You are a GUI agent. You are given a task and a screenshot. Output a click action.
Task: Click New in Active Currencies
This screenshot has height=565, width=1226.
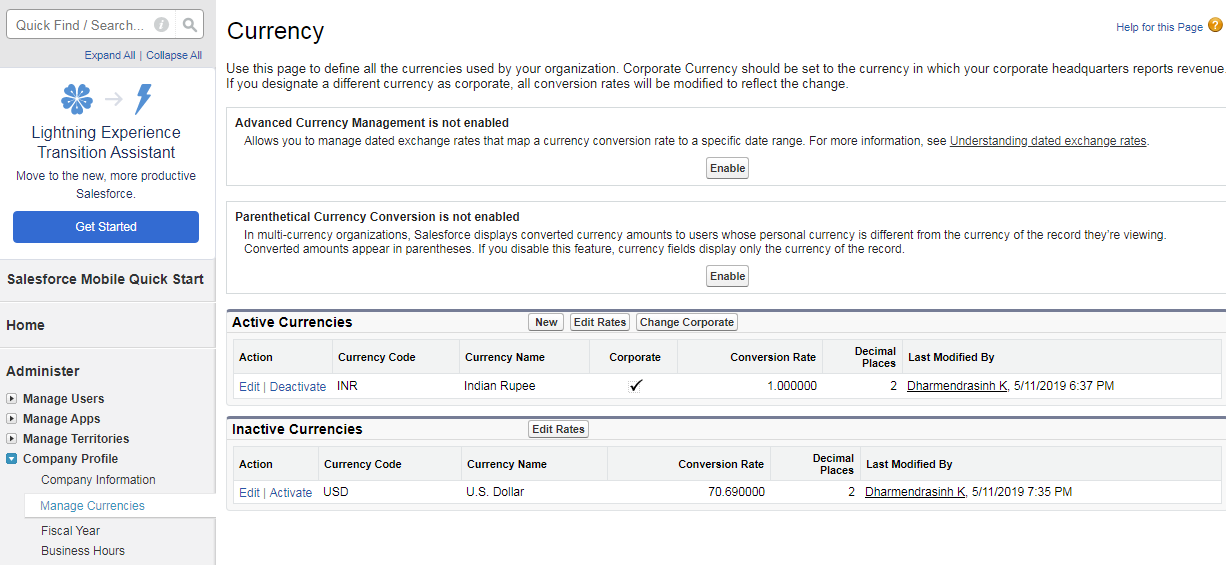546,322
